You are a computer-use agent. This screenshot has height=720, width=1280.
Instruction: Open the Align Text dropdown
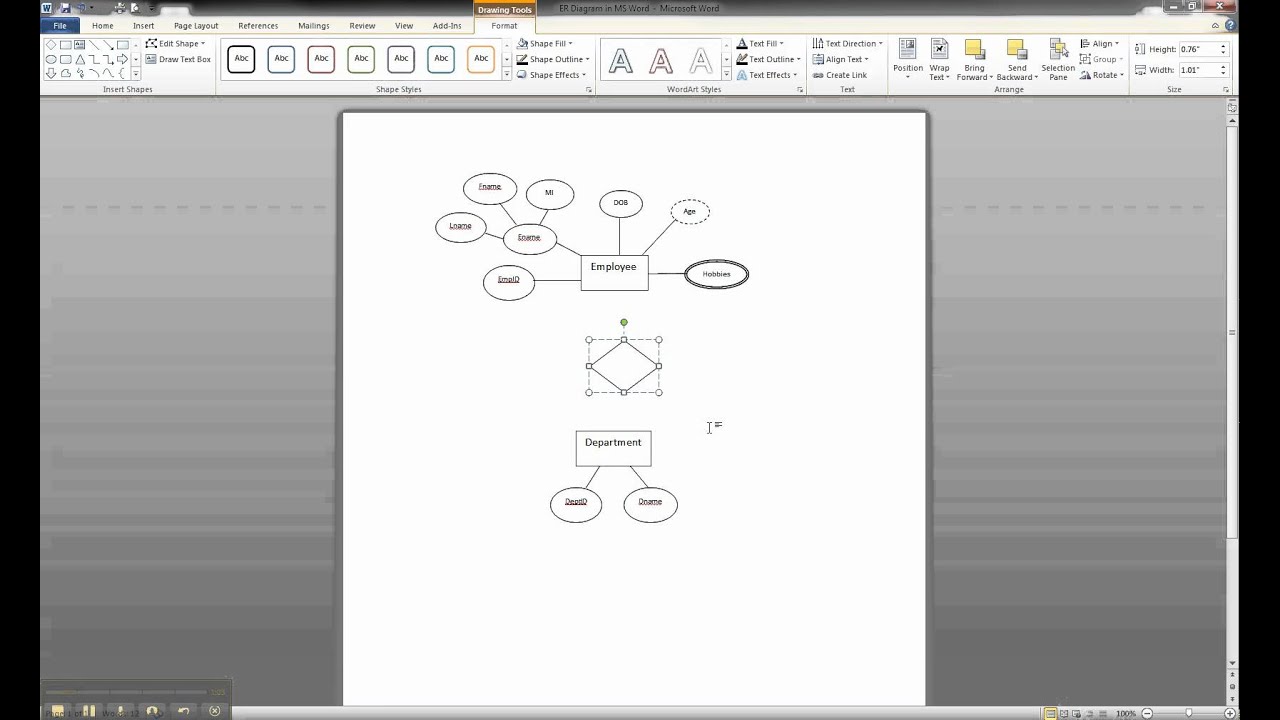click(841, 59)
